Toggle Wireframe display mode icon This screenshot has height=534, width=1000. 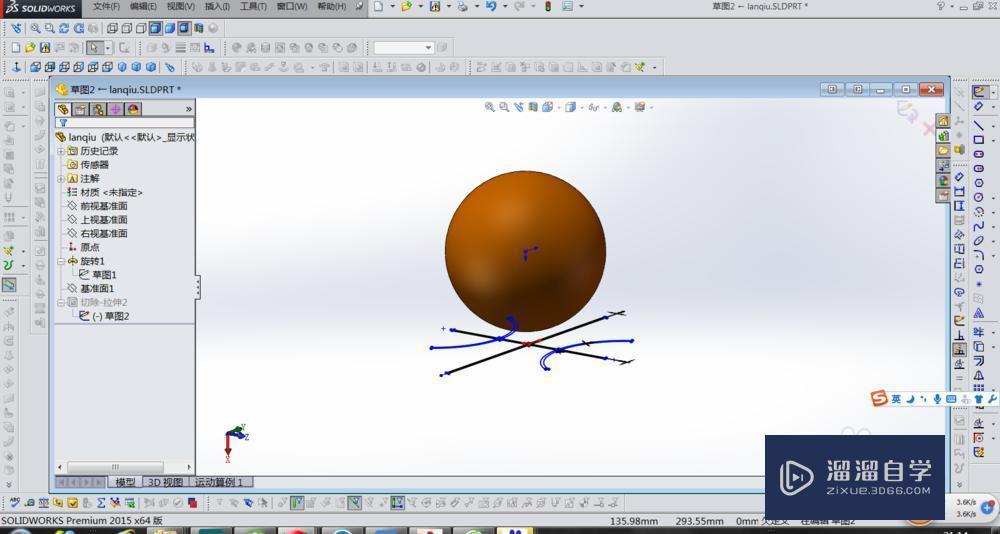112,28
